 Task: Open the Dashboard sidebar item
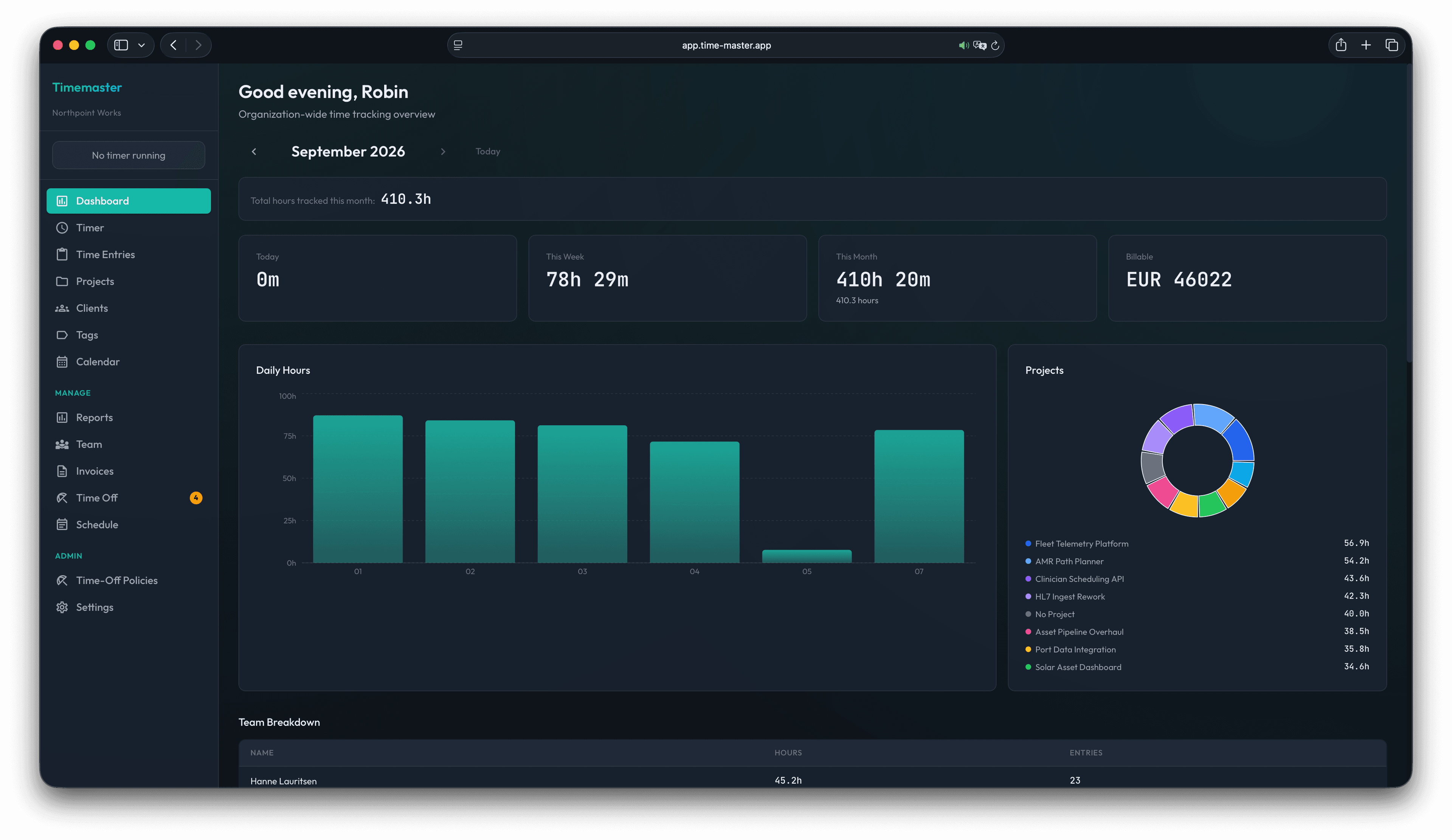[129, 200]
